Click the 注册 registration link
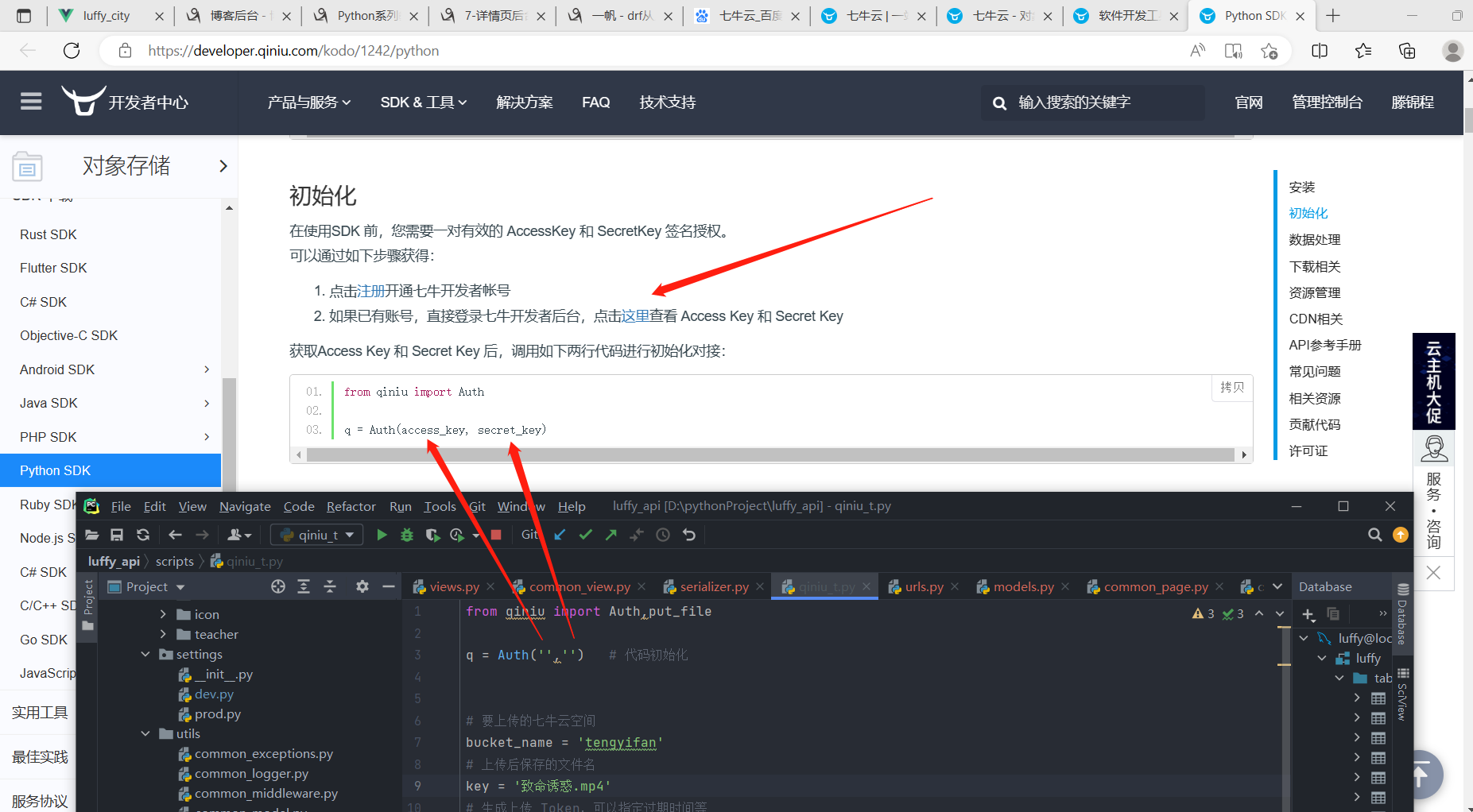This screenshot has width=1473, height=812. pos(371,291)
